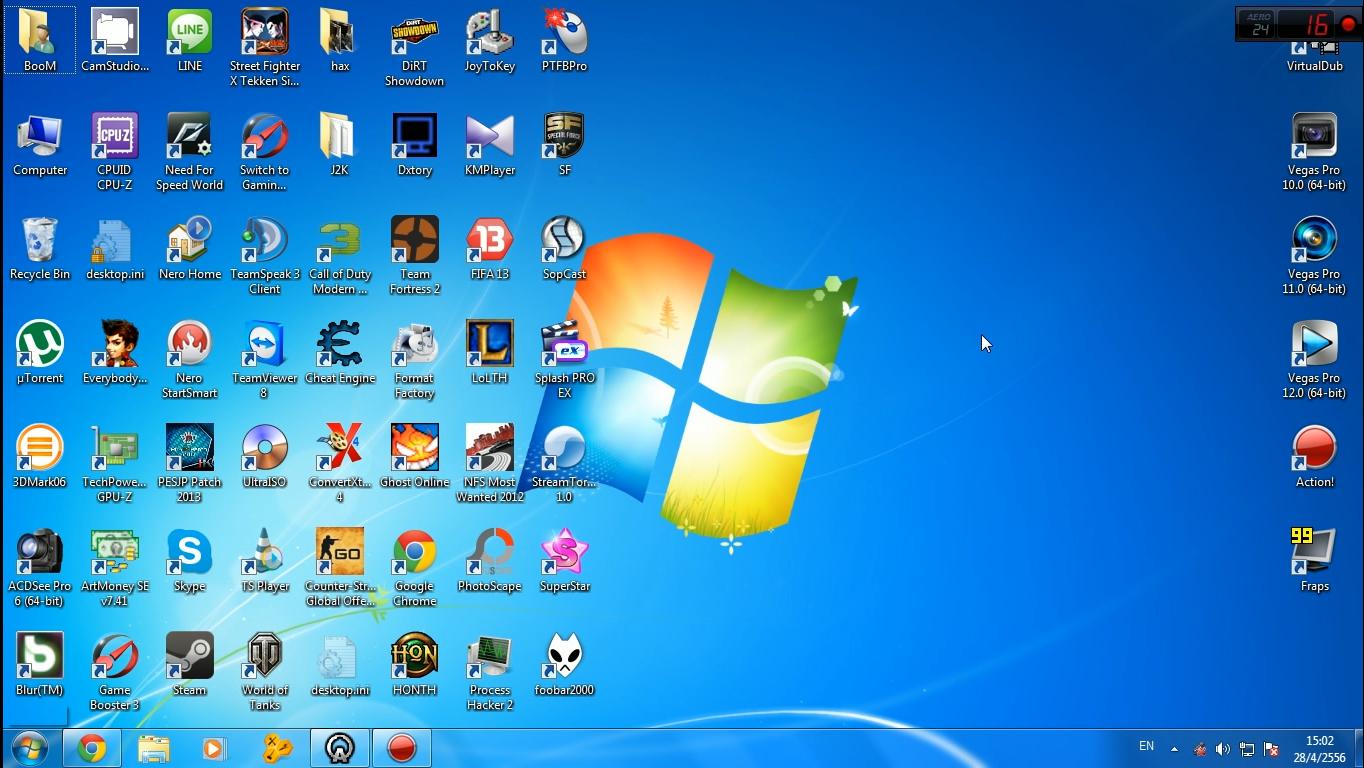Select the Vegas Pro 10.0 shortcut
This screenshot has width=1364, height=768.
[x=1315, y=151]
